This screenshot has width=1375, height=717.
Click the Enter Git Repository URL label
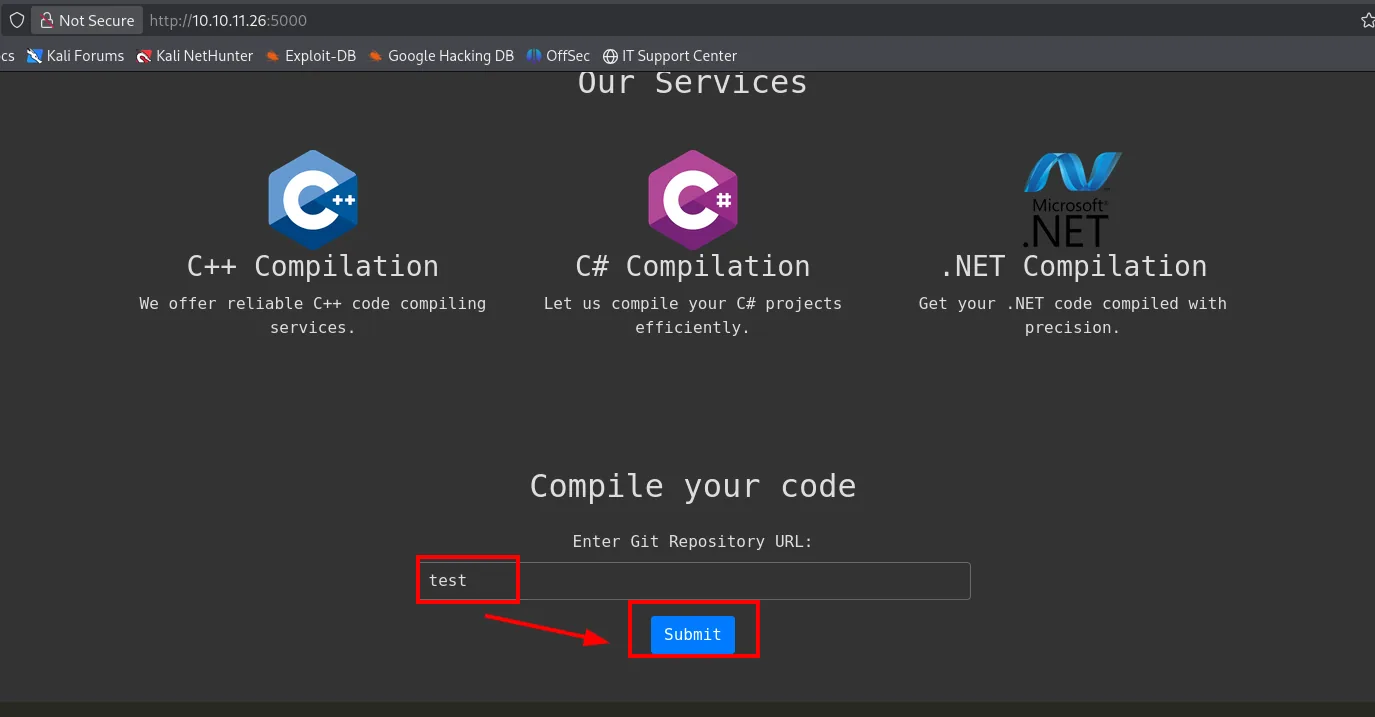point(693,541)
